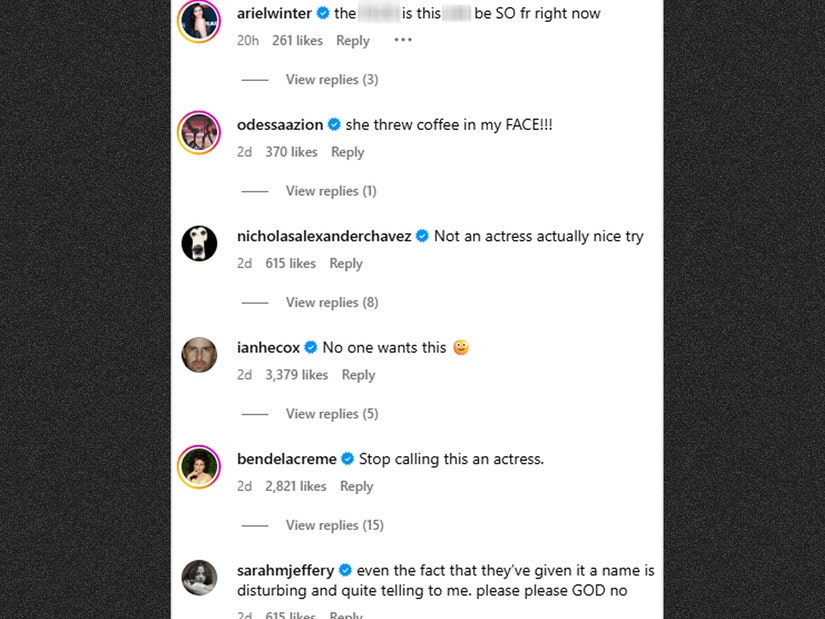Open more options on arielwinter's comment
Image resolution: width=825 pixels, height=619 pixels.
pos(402,41)
